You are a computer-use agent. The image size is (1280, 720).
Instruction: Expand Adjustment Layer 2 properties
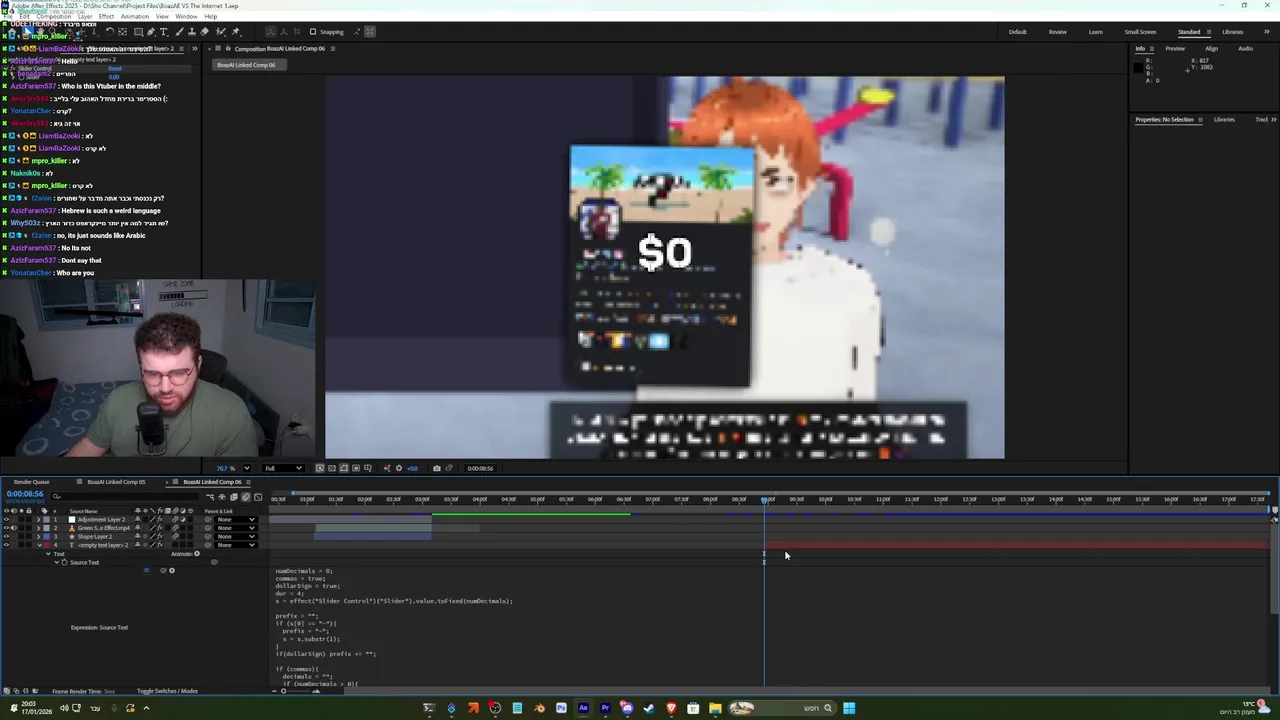(x=39, y=519)
